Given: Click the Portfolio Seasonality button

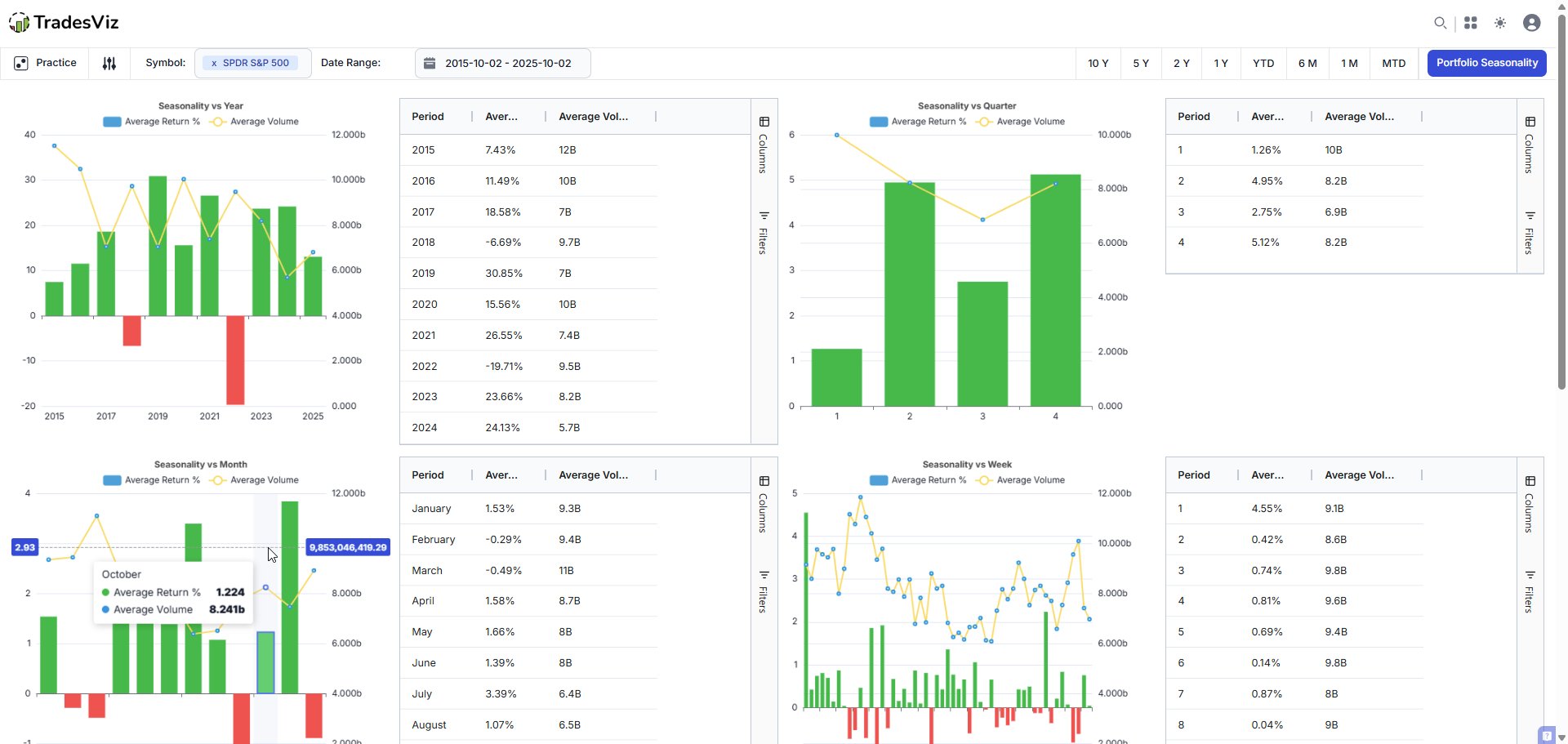Looking at the screenshot, I should pos(1486,63).
